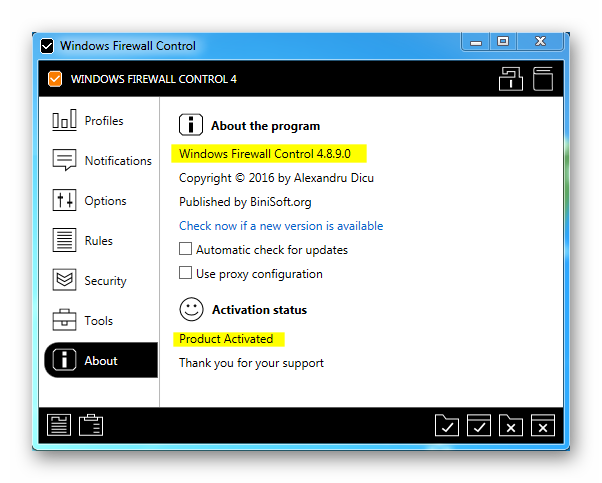Click Check now if a new version is available
Image resolution: width=602 pixels, height=483 pixels.
click(x=281, y=226)
